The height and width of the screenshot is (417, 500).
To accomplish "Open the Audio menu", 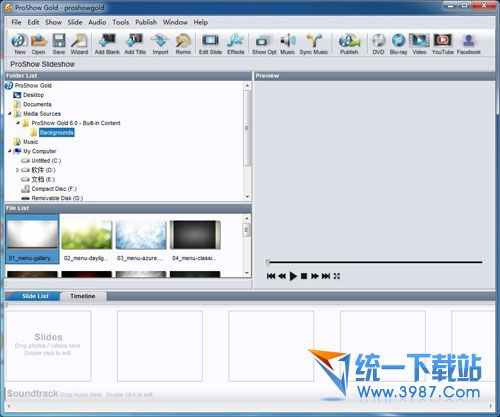I will coord(97,22).
